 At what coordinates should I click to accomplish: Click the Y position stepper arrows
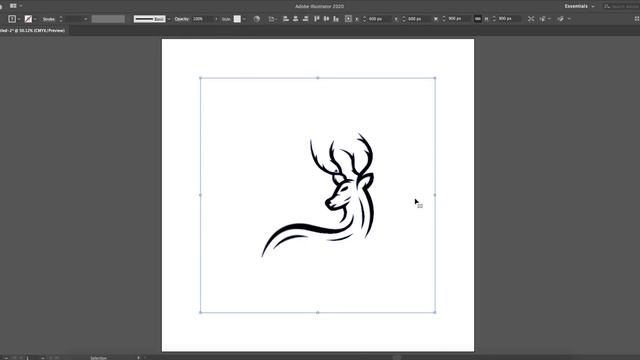[x=404, y=19]
